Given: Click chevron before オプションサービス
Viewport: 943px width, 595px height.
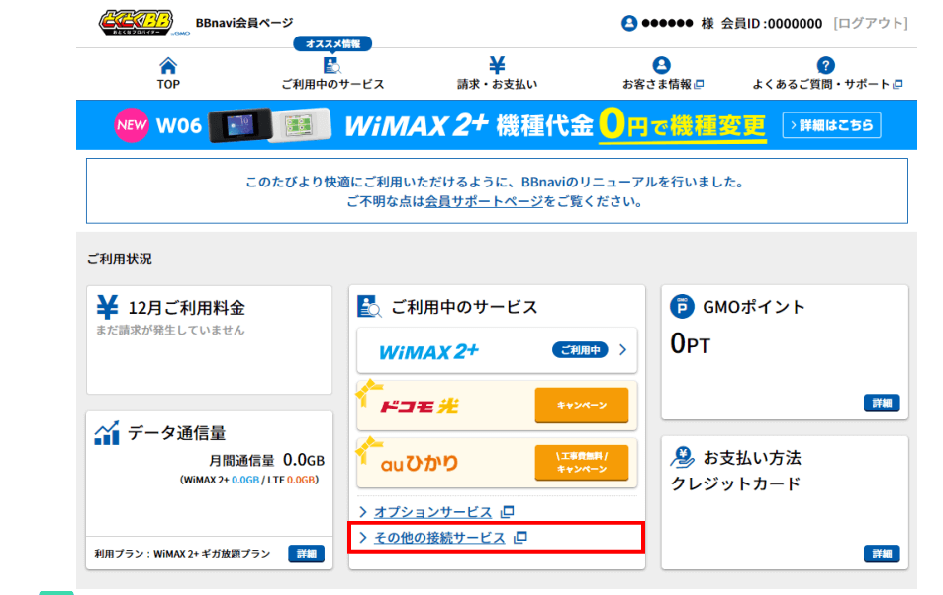Looking at the screenshot, I should (363, 512).
